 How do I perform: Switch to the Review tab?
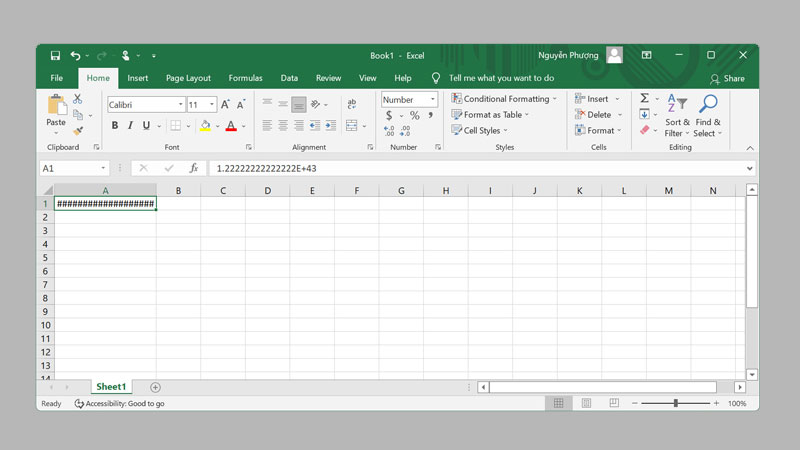(328, 78)
